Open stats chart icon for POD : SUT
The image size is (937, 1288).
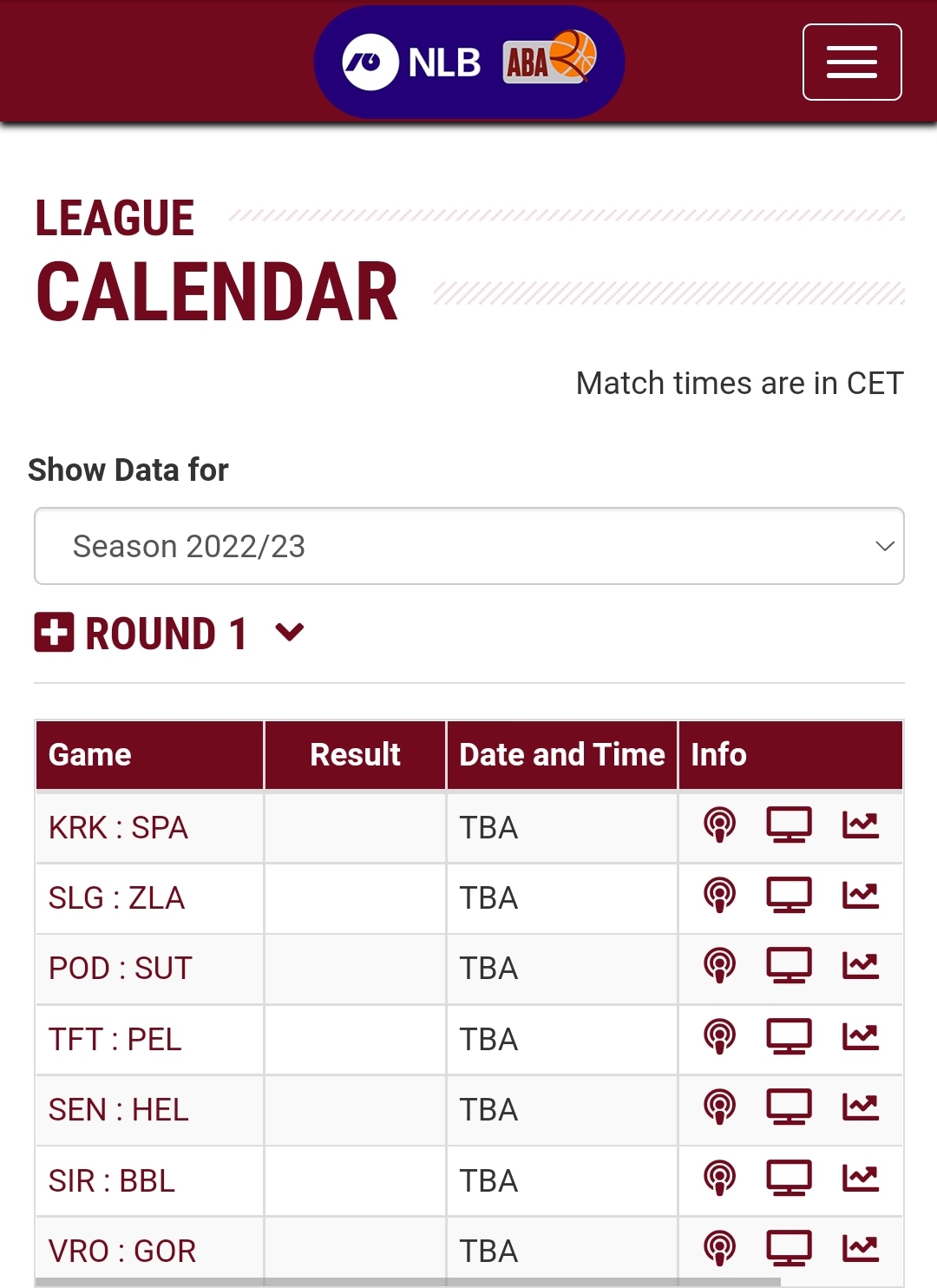click(x=861, y=966)
